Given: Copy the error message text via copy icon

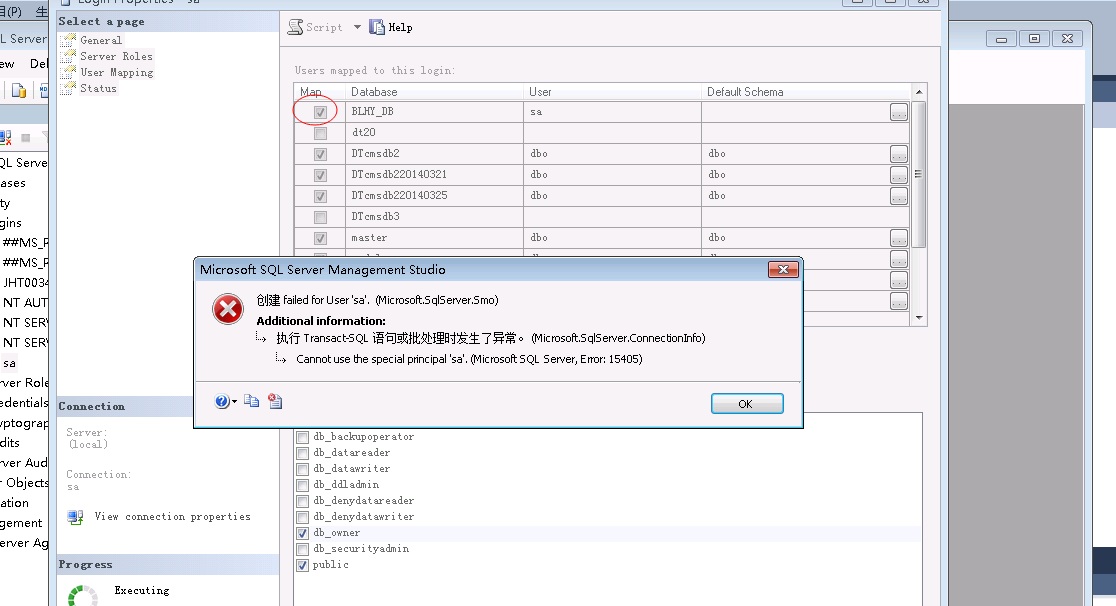Looking at the screenshot, I should [252, 401].
